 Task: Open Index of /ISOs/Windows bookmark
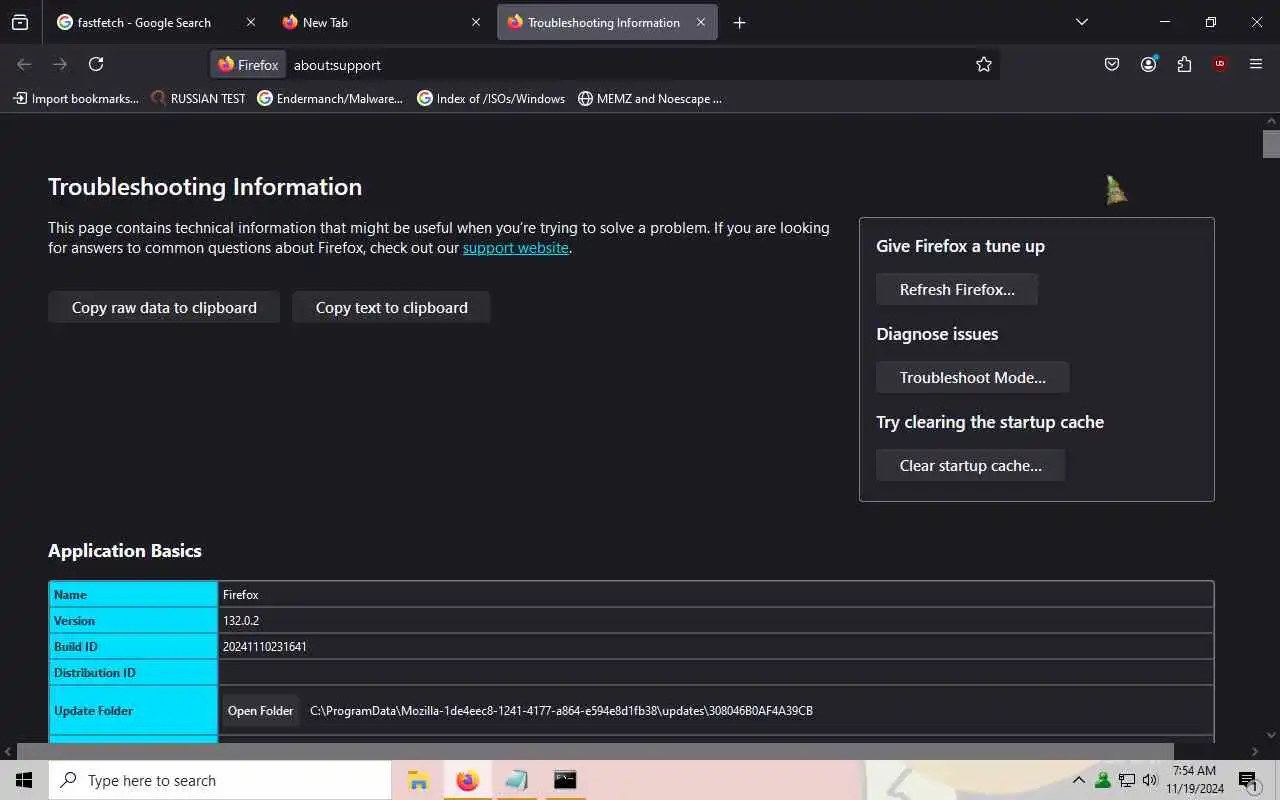pos(491,99)
